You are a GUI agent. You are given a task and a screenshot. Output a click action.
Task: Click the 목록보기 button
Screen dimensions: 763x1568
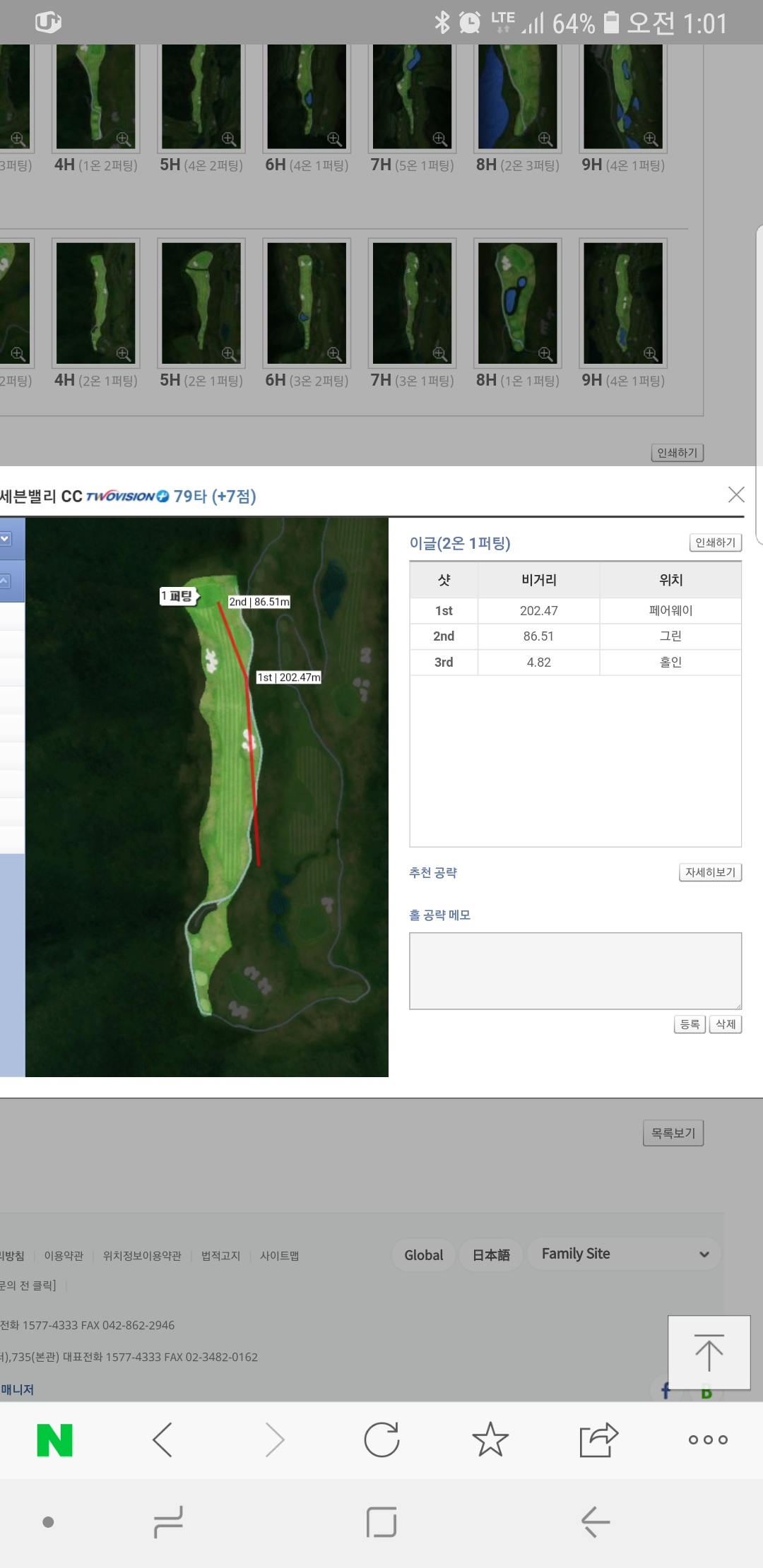673,1133
